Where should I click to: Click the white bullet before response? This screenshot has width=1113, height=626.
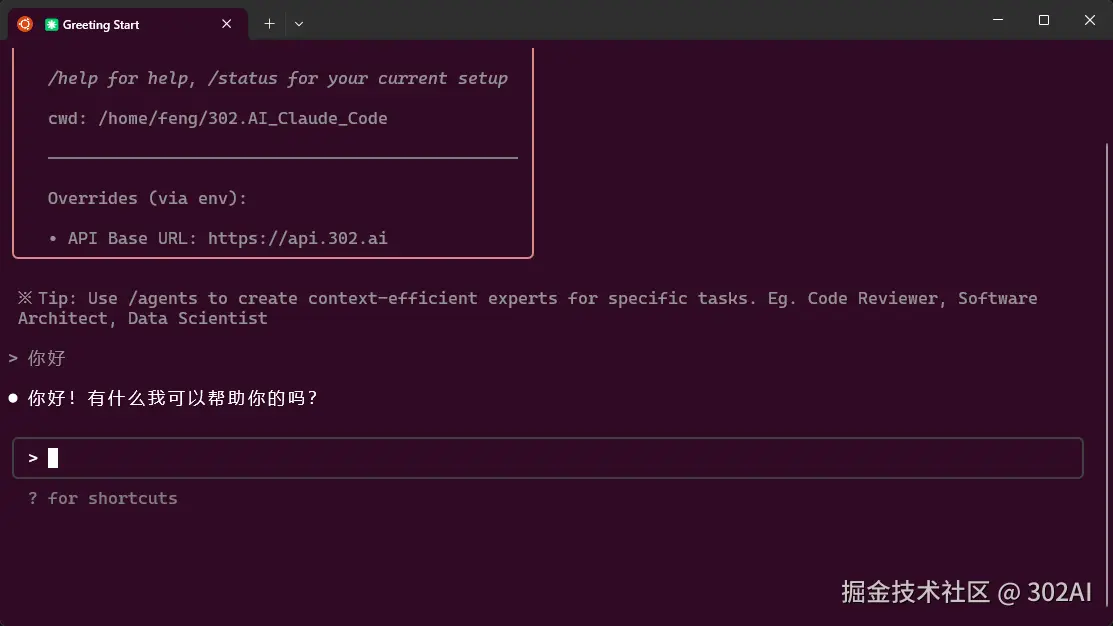click(13, 398)
